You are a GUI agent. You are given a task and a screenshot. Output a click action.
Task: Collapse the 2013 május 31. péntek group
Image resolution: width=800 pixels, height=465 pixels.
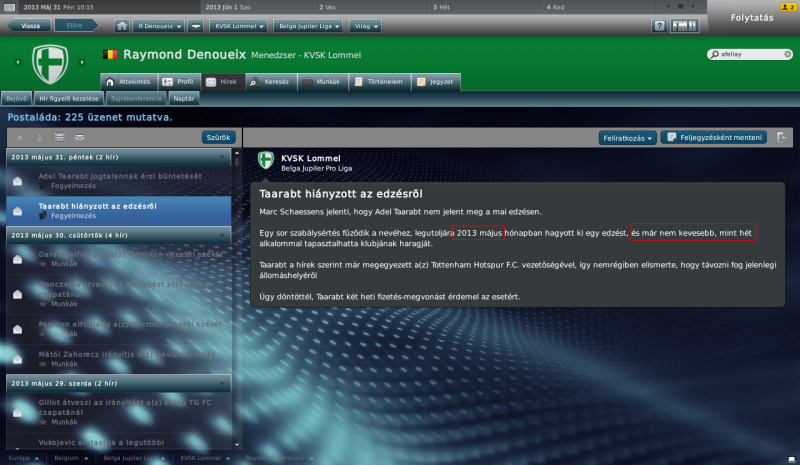(x=222, y=157)
